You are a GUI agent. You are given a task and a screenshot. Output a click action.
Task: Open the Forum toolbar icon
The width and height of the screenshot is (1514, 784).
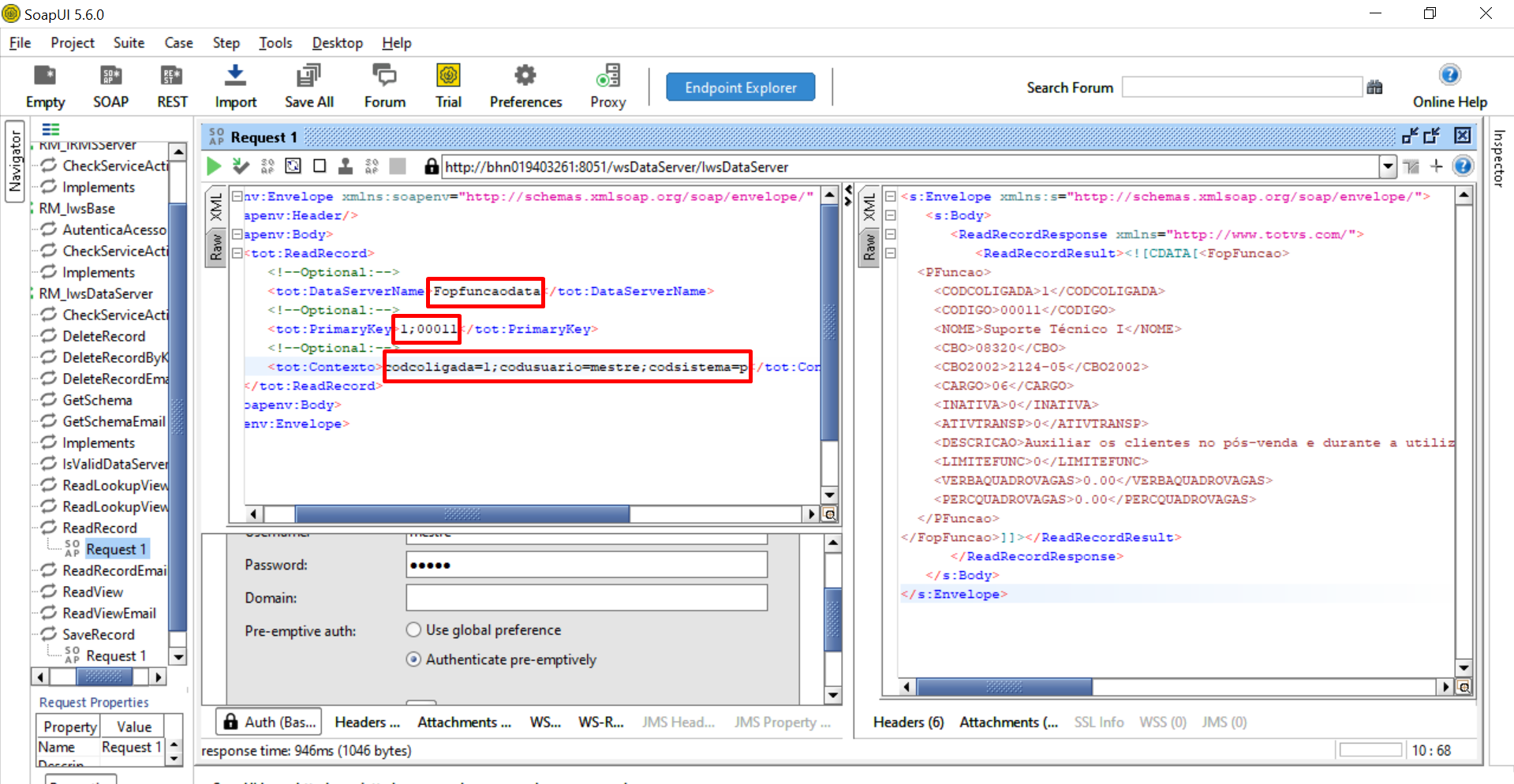[384, 76]
